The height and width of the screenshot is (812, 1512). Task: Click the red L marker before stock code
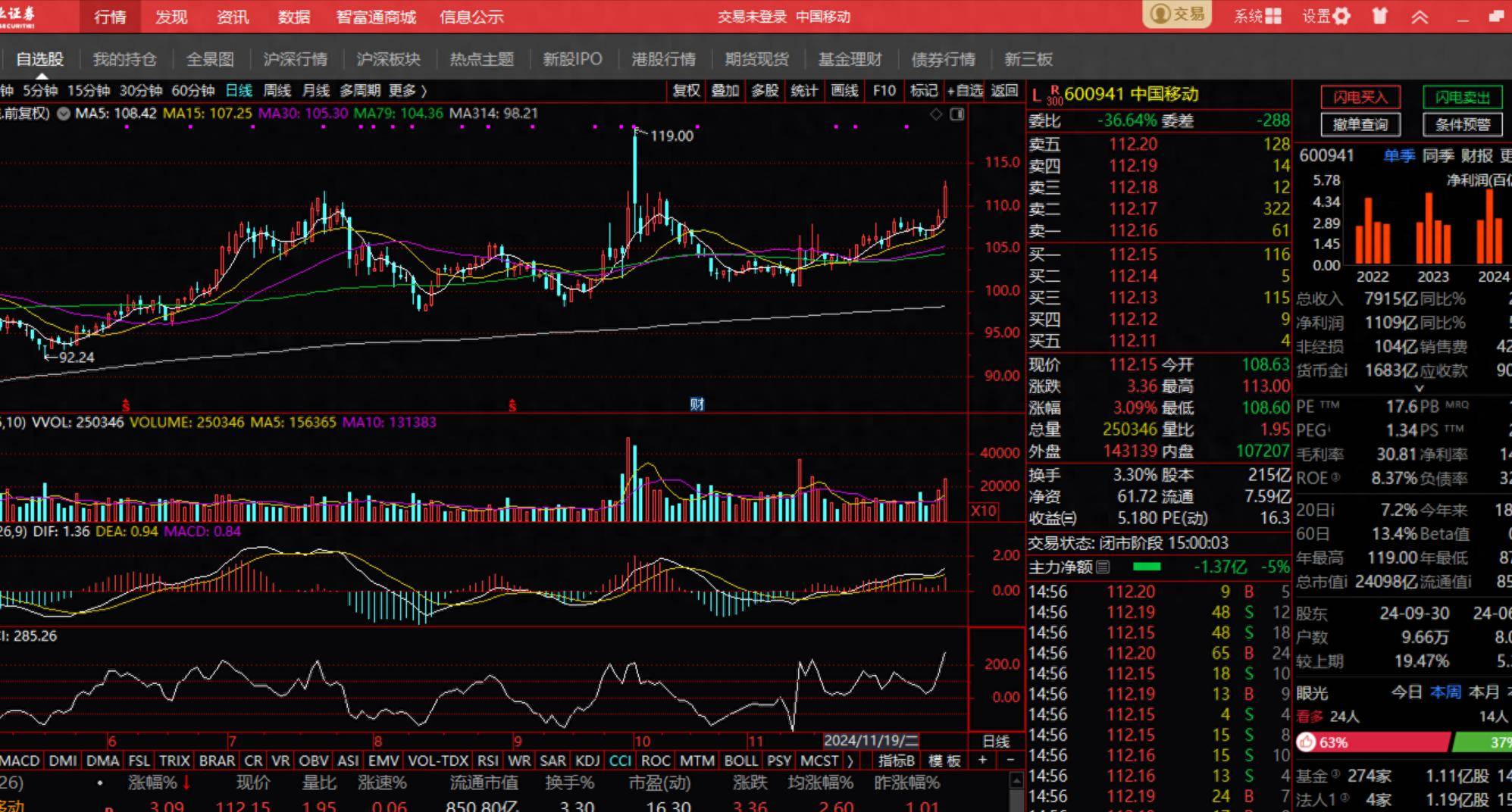pyautogui.click(x=1036, y=95)
